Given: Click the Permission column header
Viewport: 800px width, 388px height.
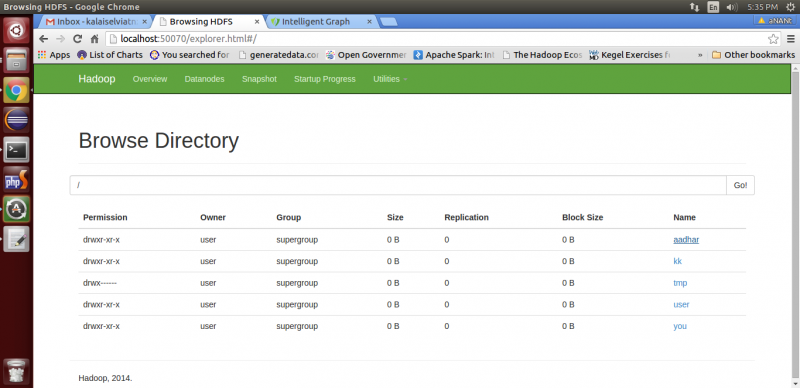Looking at the screenshot, I should pos(105,217).
